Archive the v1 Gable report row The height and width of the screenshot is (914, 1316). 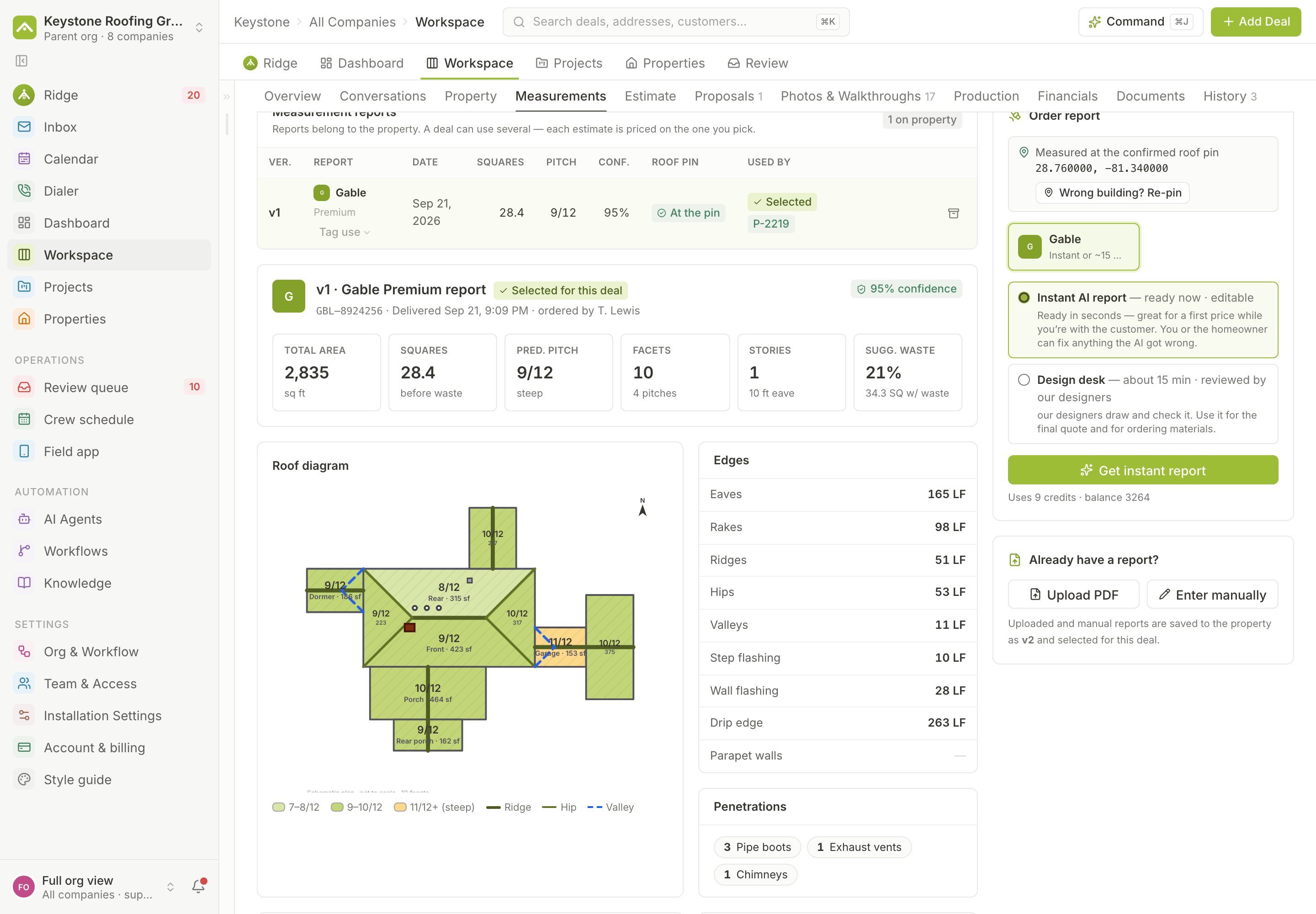[954, 213]
